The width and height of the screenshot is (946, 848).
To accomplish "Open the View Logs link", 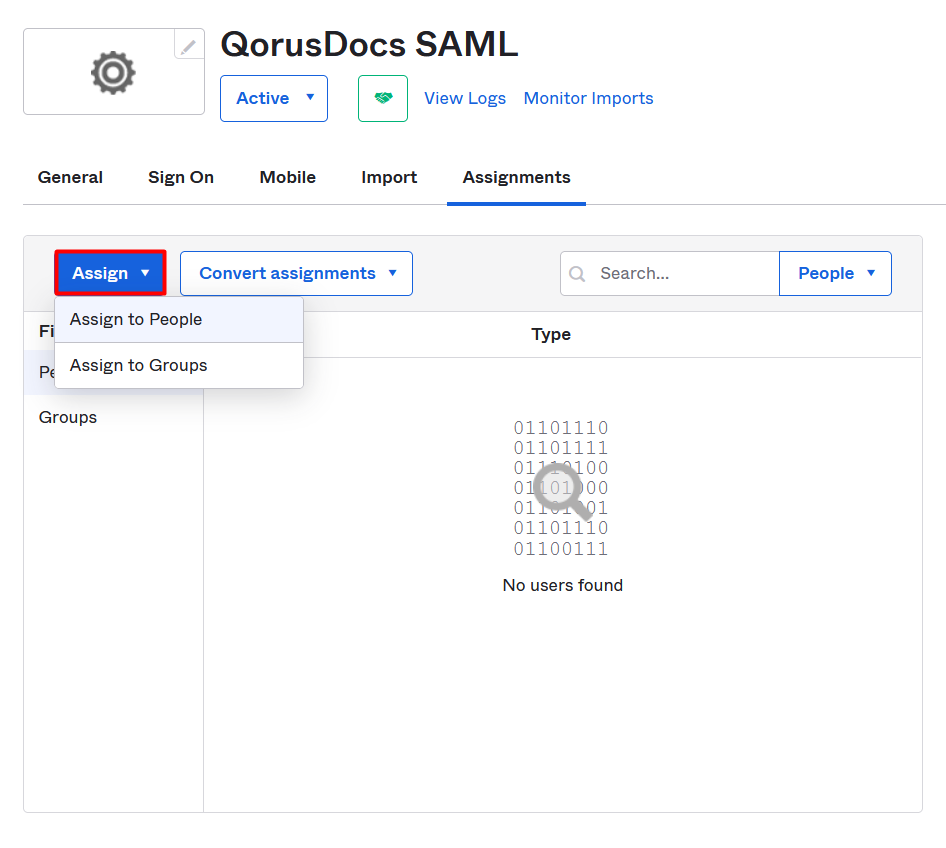I will [x=465, y=98].
